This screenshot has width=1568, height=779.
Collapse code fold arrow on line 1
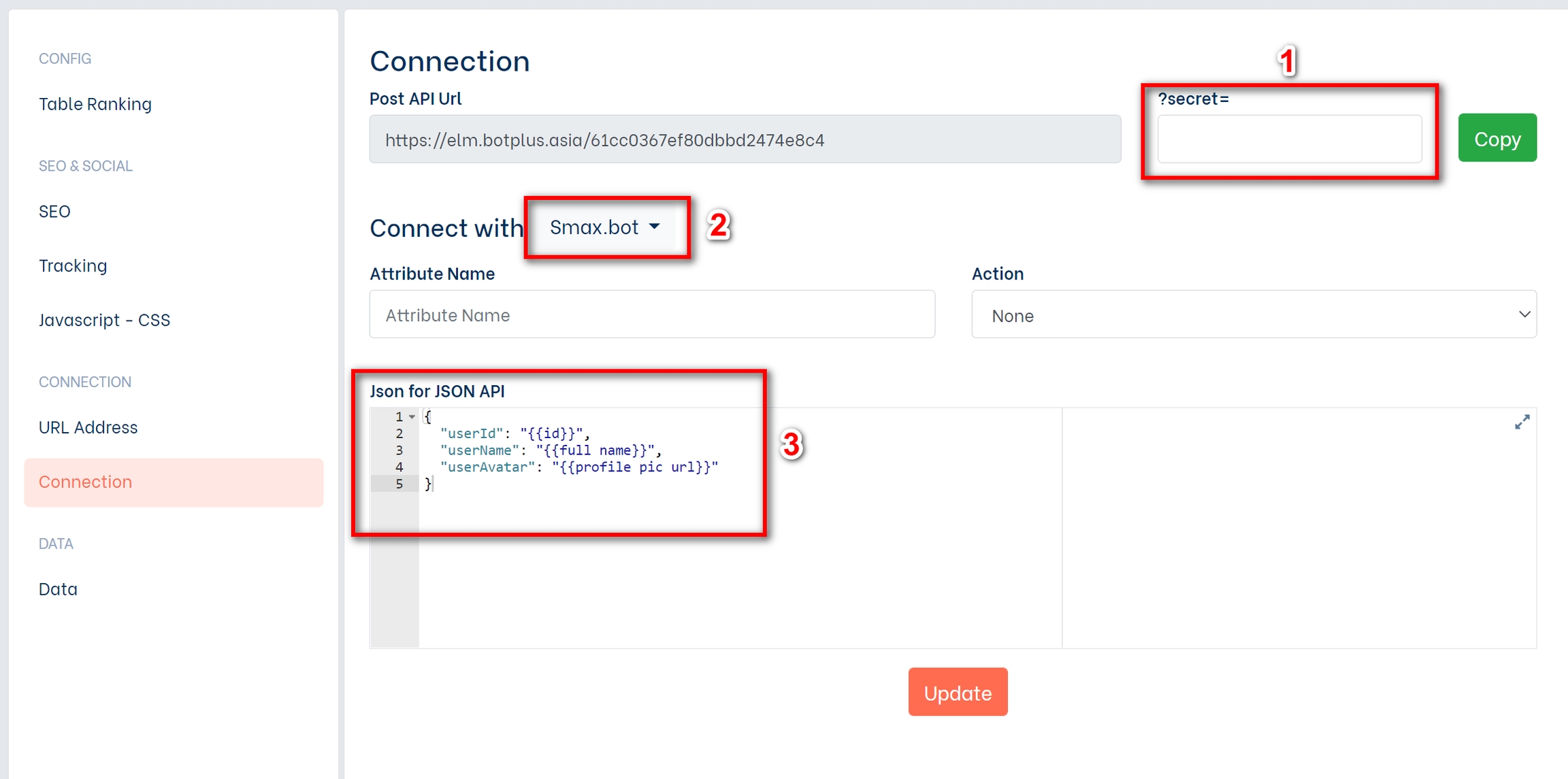[412, 416]
